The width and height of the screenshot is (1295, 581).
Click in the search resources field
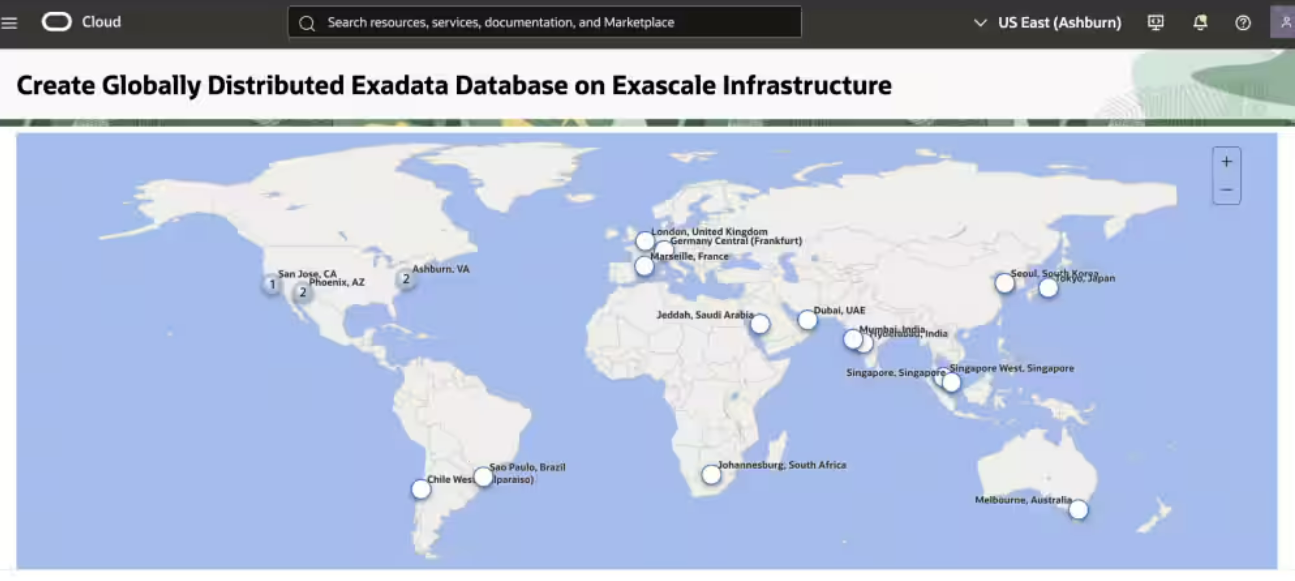(x=545, y=22)
